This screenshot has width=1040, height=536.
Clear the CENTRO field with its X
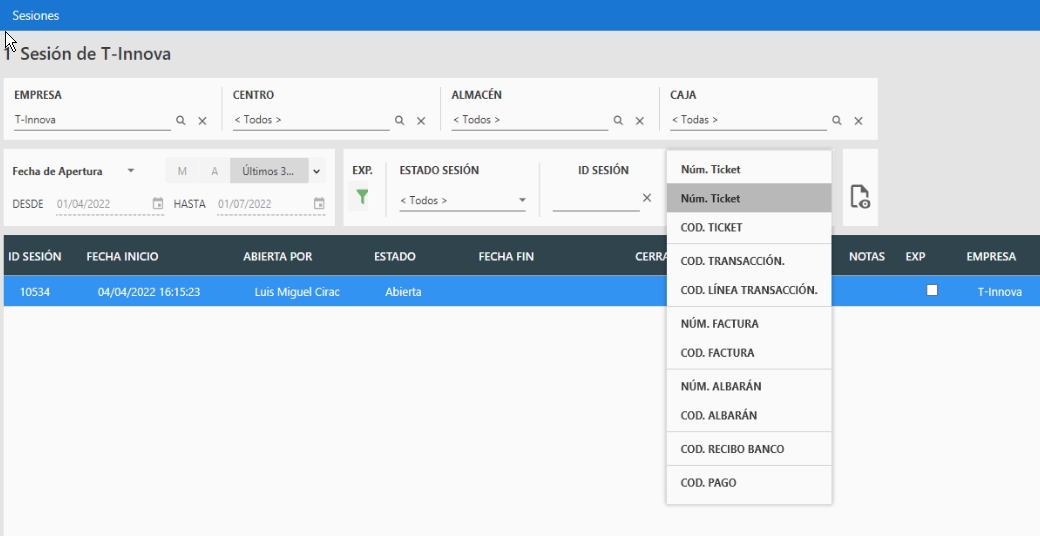[x=421, y=121]
